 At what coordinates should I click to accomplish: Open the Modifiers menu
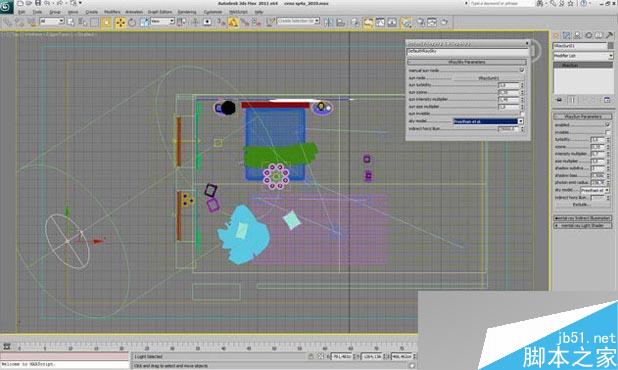pos(112,12)
